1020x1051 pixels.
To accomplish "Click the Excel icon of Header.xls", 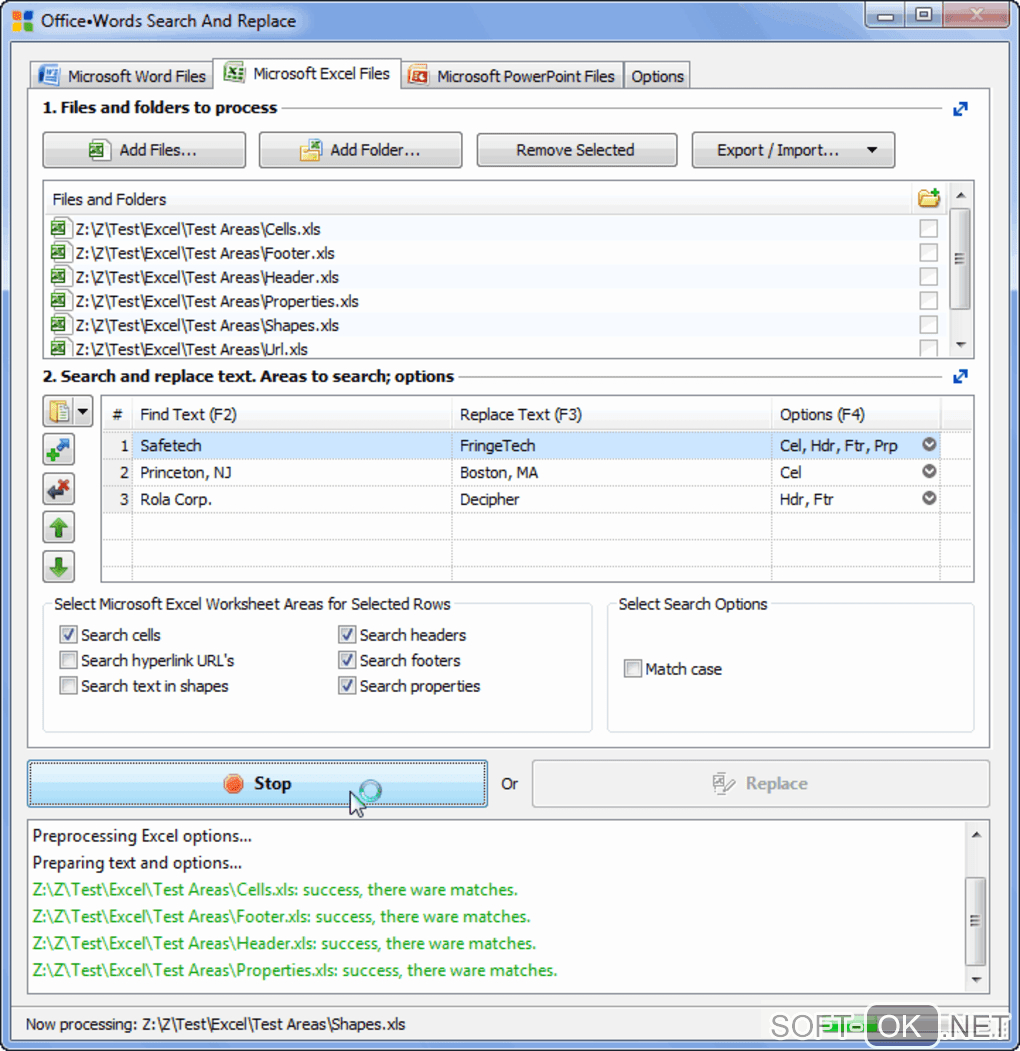I will (x=60, y=277).
